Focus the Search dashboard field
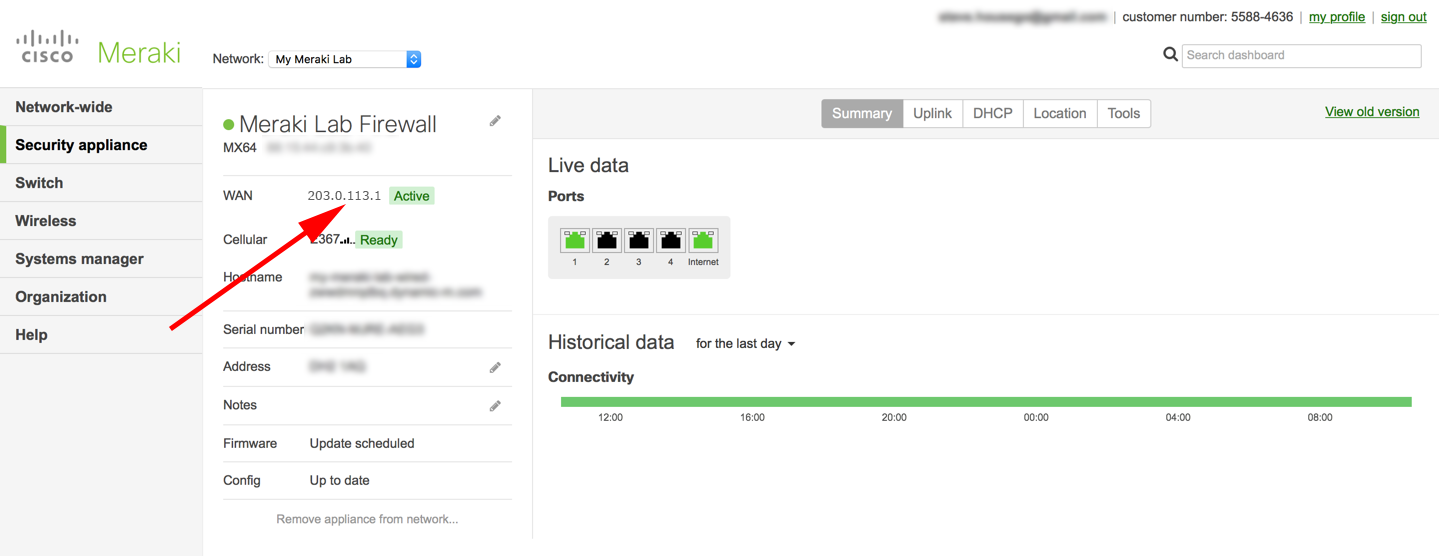Image resolution: width=1439 pixels, height=556 pixels. 1301,55
